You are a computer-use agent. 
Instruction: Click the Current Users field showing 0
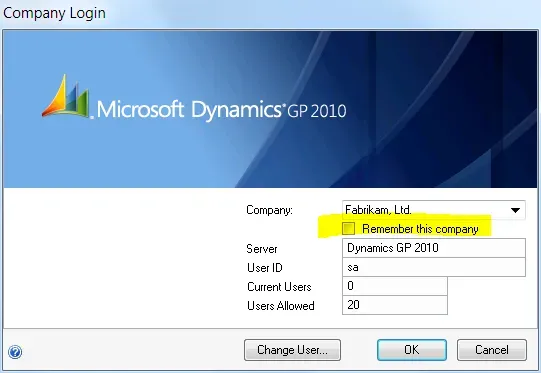[x=395, y=286]
